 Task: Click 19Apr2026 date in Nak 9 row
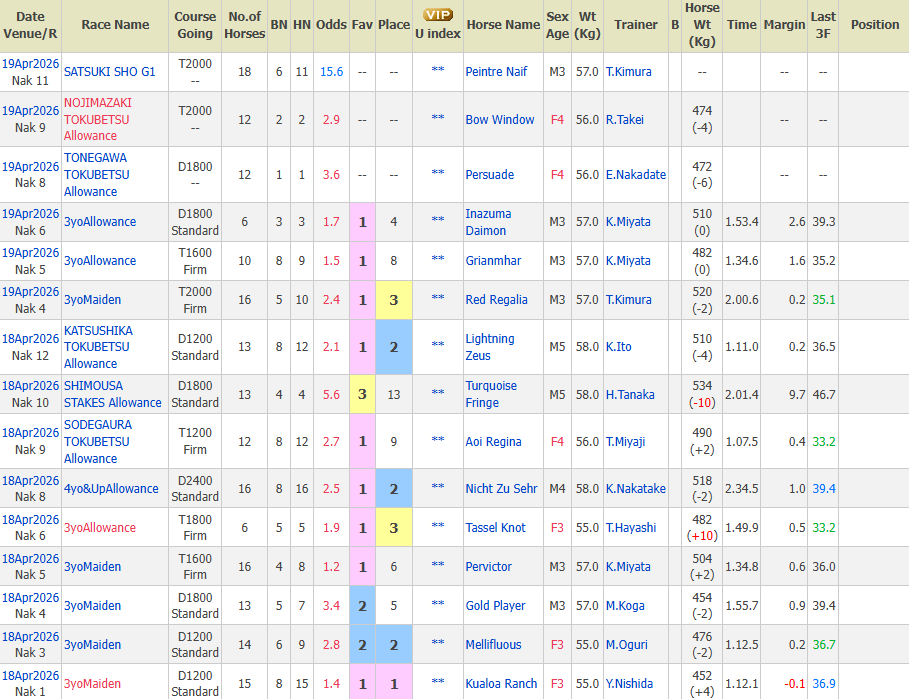click(30, 111)
